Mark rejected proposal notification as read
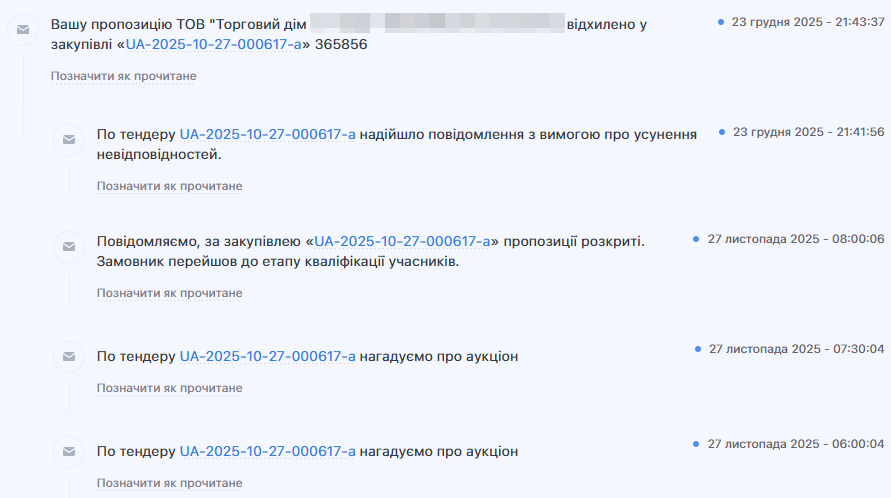891x498 pixels. (x=124, y=76)
